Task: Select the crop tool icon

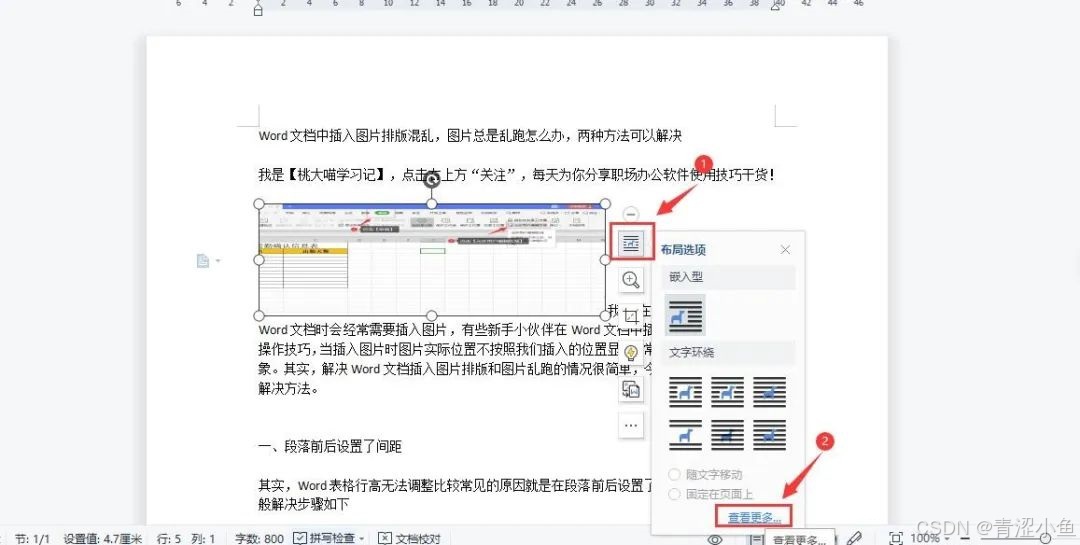Action: tap(630, 316)
